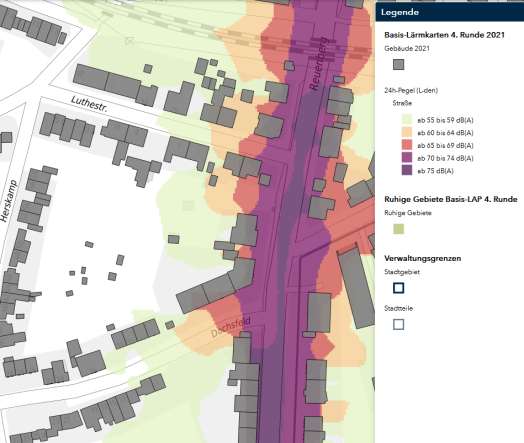This screenshot has height=443, width=524.
Task: Click the gray Gebäude 2021 legend symbol
Action: (x=398, y=64)
